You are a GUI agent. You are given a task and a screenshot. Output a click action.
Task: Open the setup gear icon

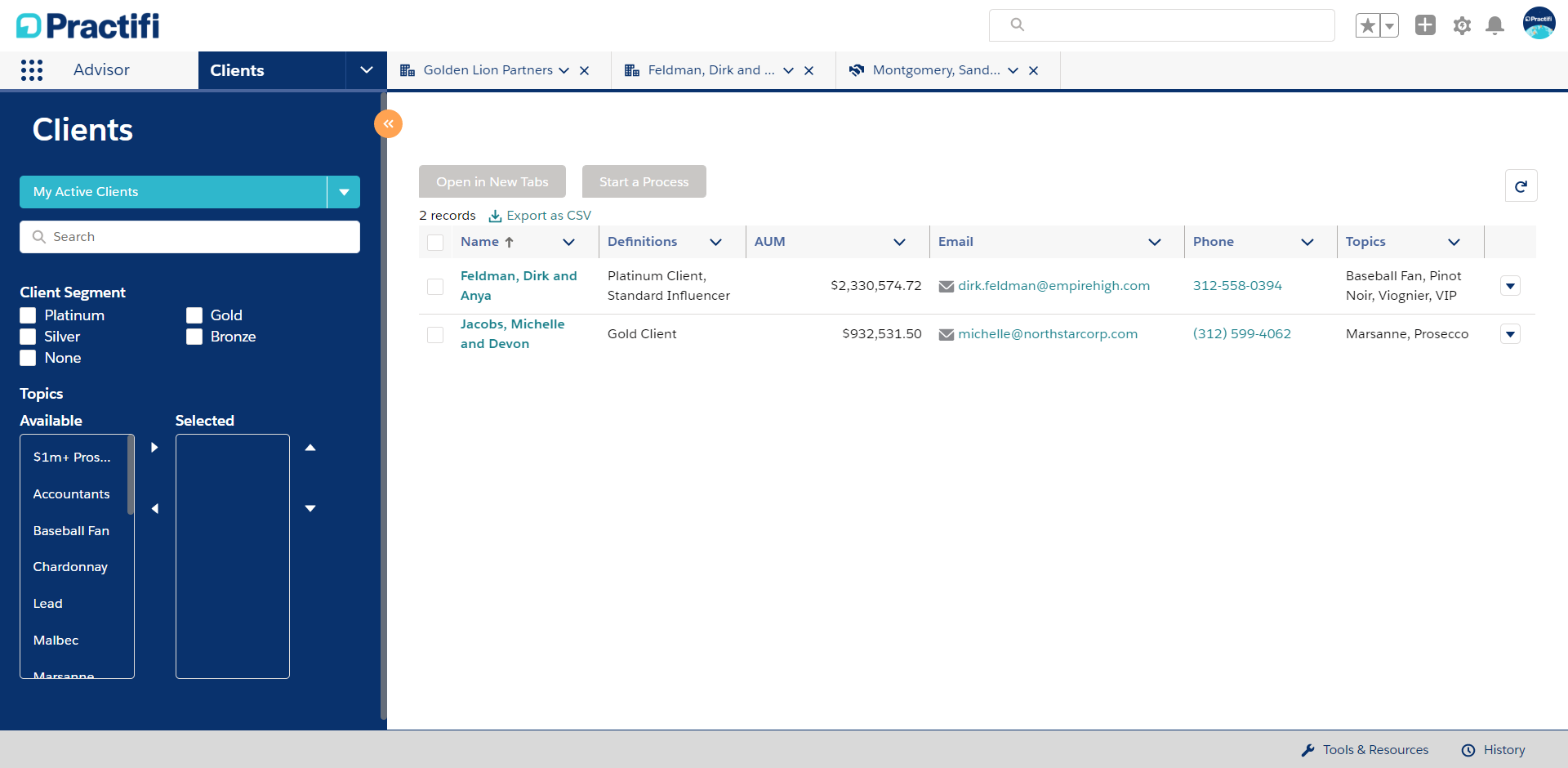point(1462,25)
